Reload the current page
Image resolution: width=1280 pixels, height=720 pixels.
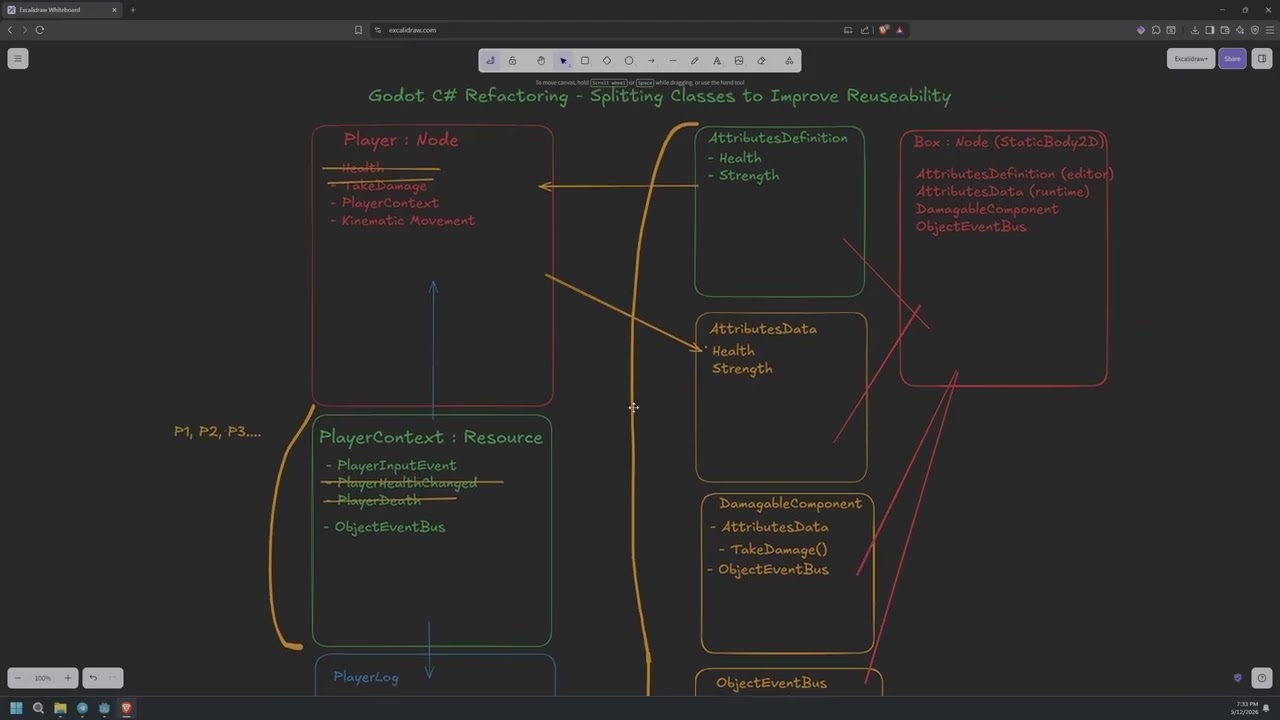point(40,30)
